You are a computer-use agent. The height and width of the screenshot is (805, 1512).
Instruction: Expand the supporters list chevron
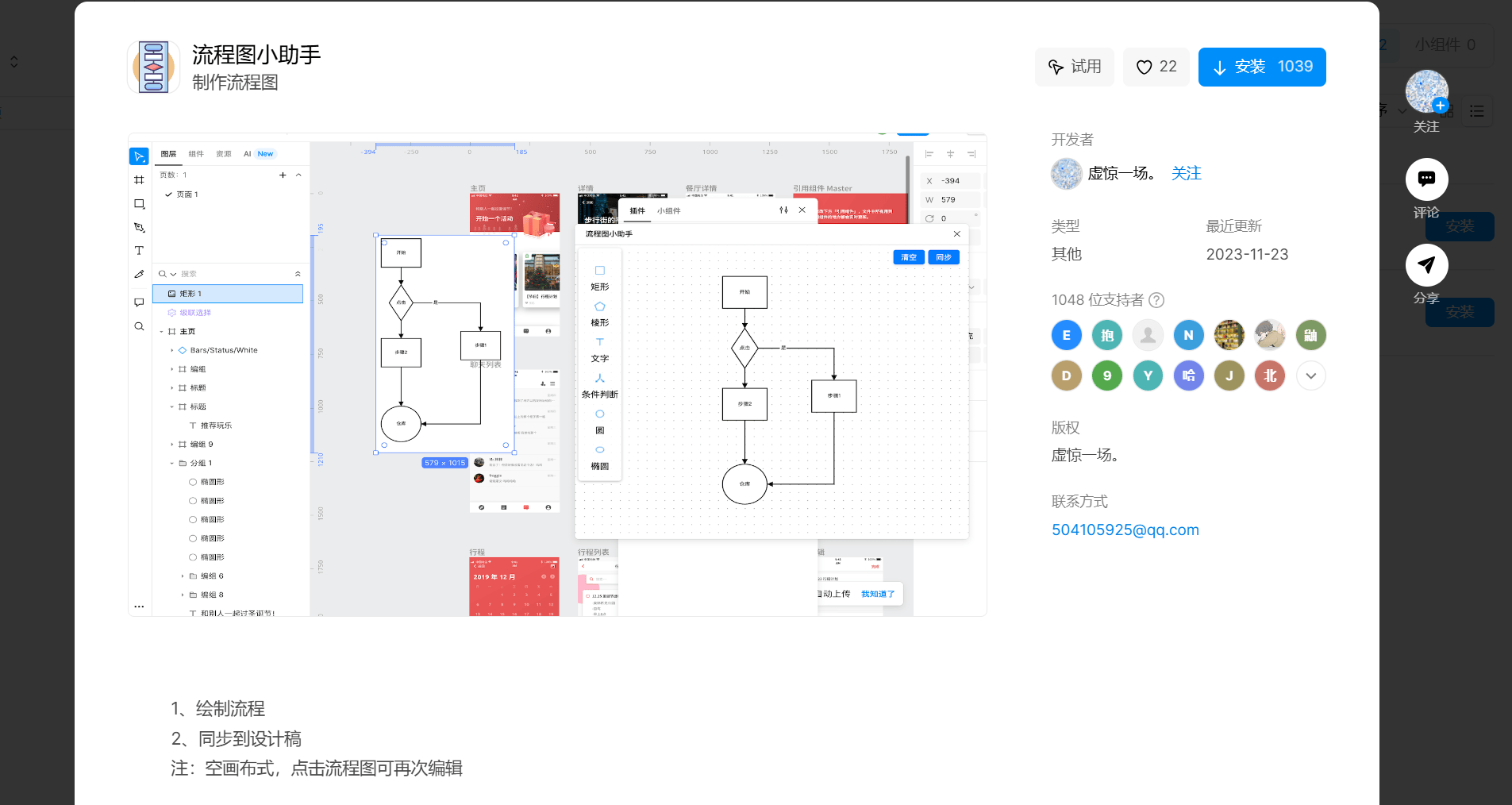(1310, 376)
